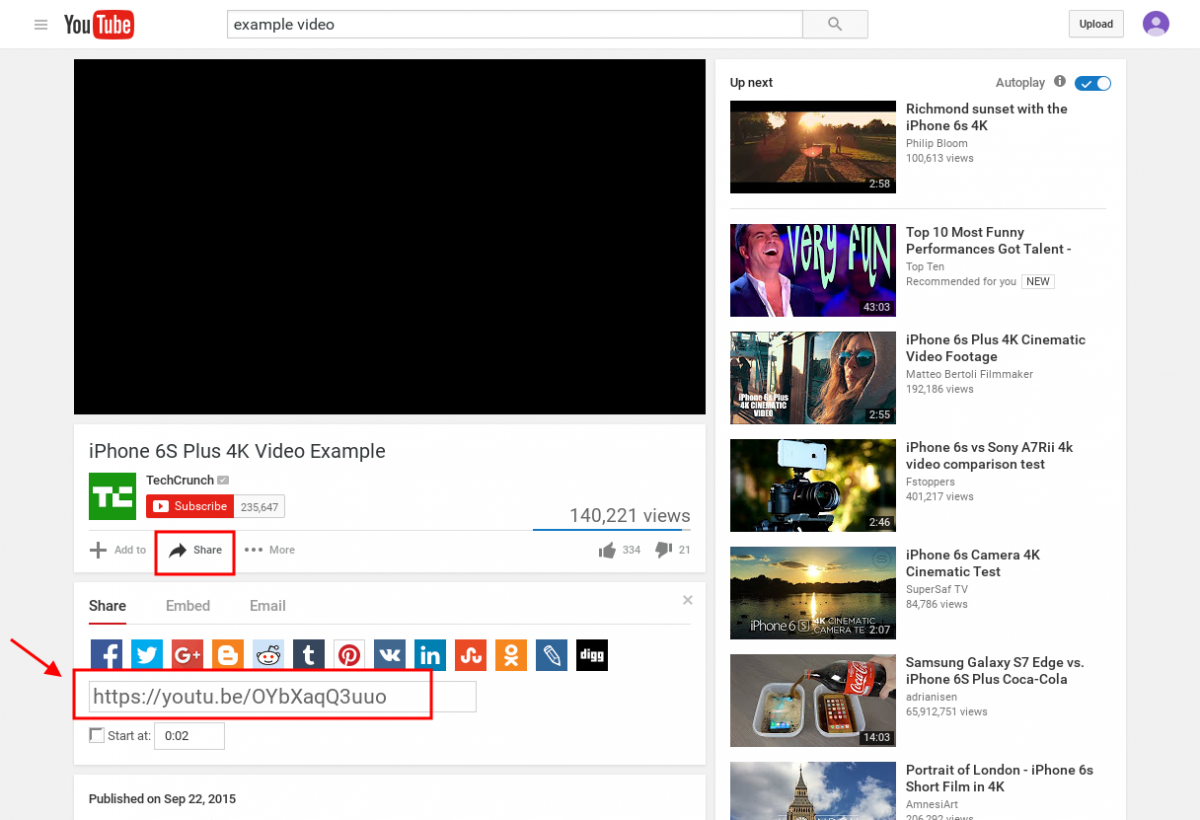Share video on VK

tap(390, 655)
